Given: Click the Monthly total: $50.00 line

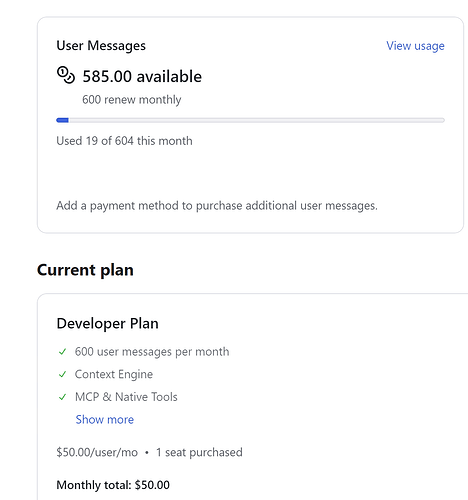Looking at the screenshot, I should tap(113, 485).
